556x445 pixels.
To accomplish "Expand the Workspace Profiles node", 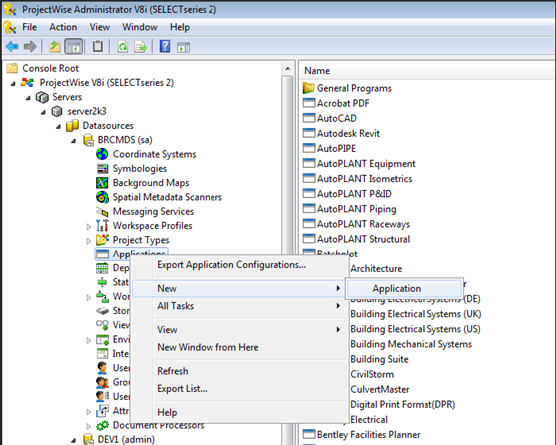I will coord(88,227).
